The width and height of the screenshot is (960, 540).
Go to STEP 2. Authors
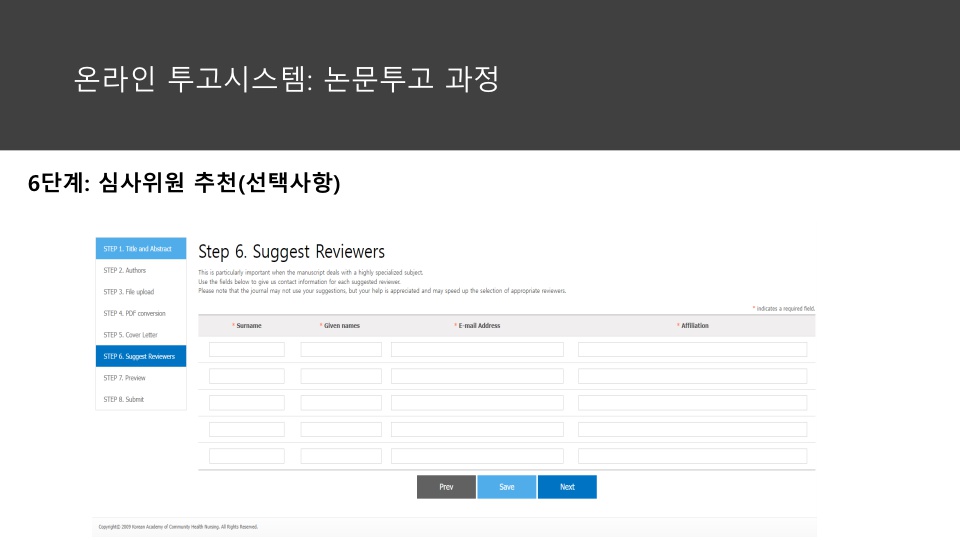140,270
